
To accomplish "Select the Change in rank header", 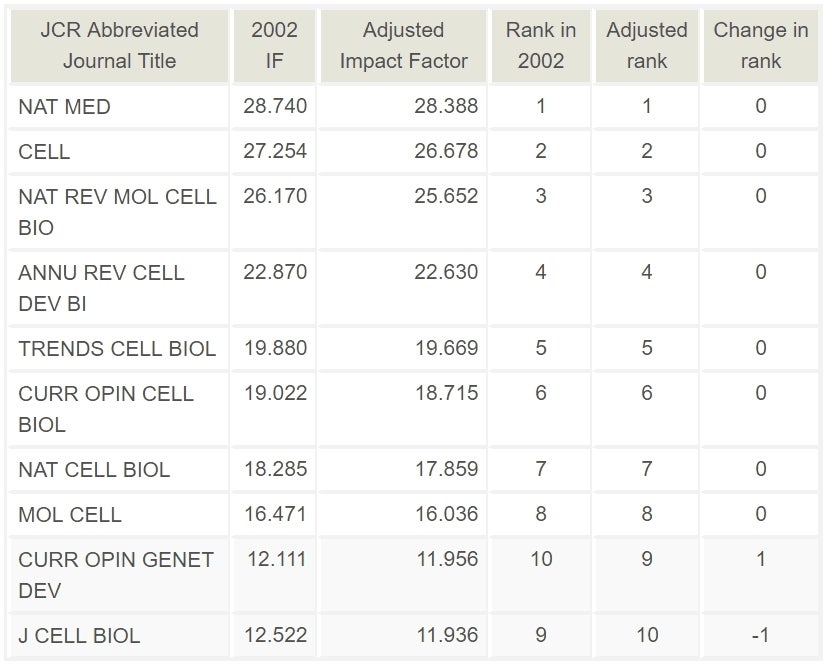I will (x=760, y=46).
